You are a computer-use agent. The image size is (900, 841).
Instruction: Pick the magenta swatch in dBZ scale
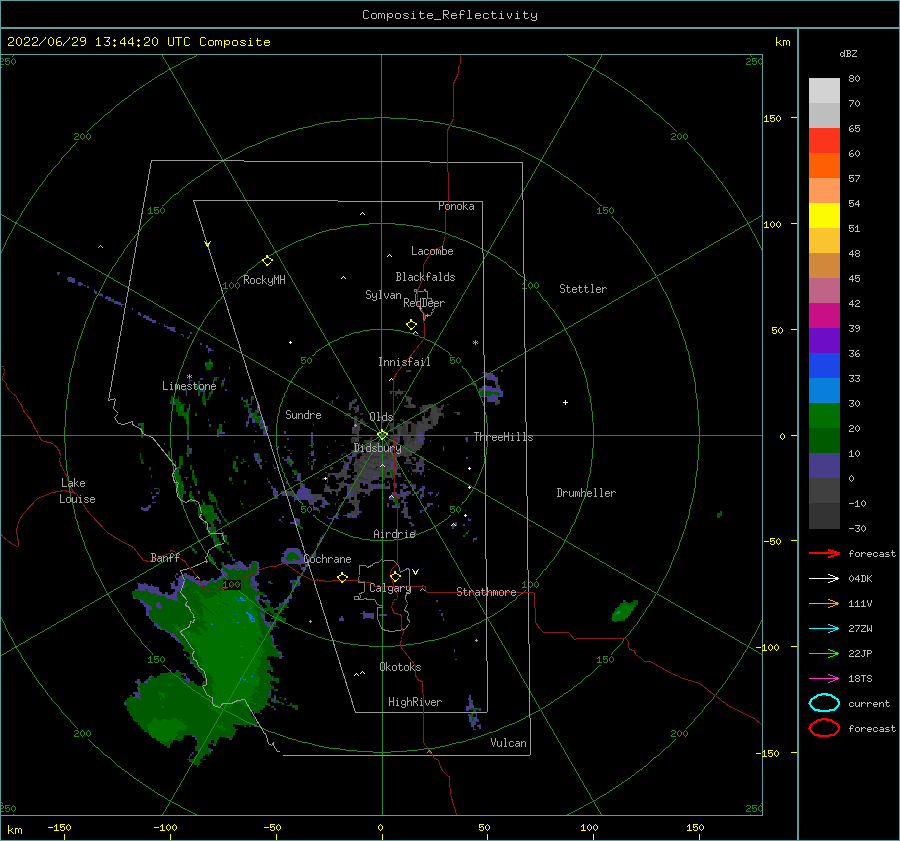coord(824,315)
